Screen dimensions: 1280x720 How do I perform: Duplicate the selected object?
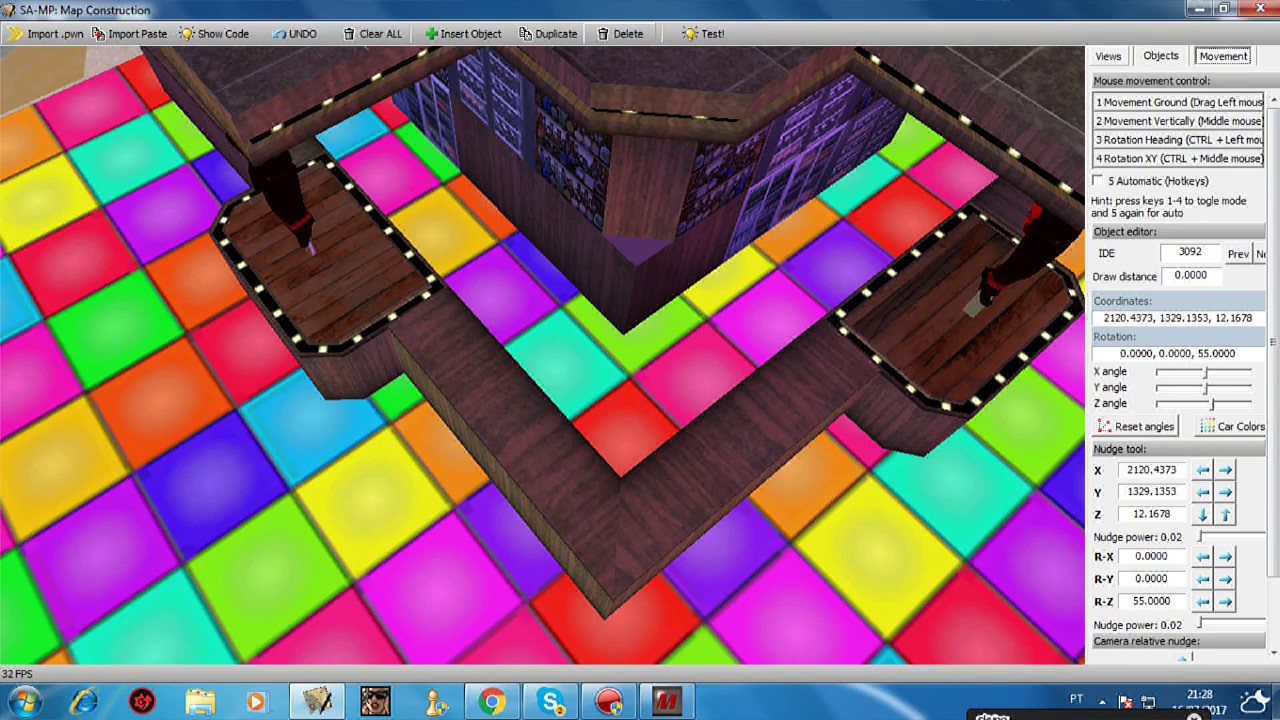548,33
